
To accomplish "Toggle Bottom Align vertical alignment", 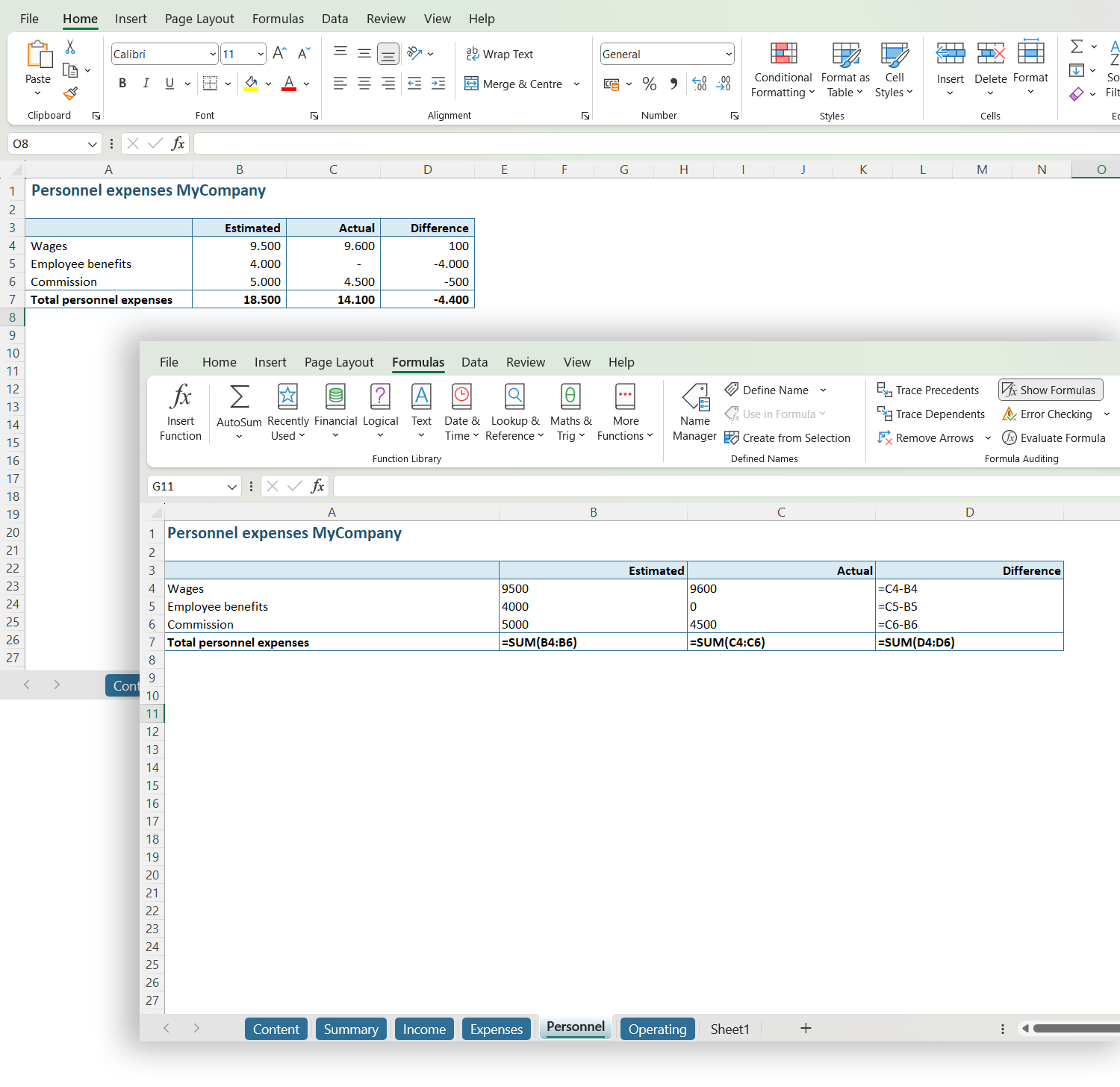I will point(388,54).
